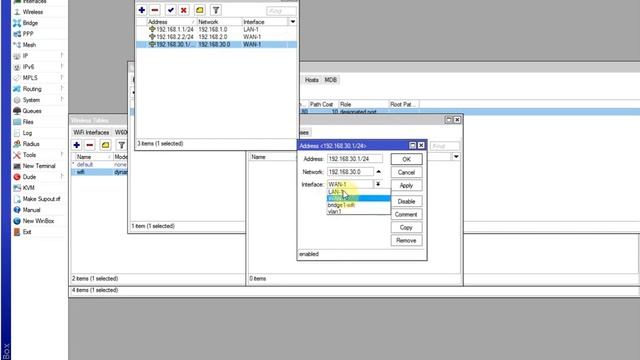Remove wireless entry with minus icon

90,145
